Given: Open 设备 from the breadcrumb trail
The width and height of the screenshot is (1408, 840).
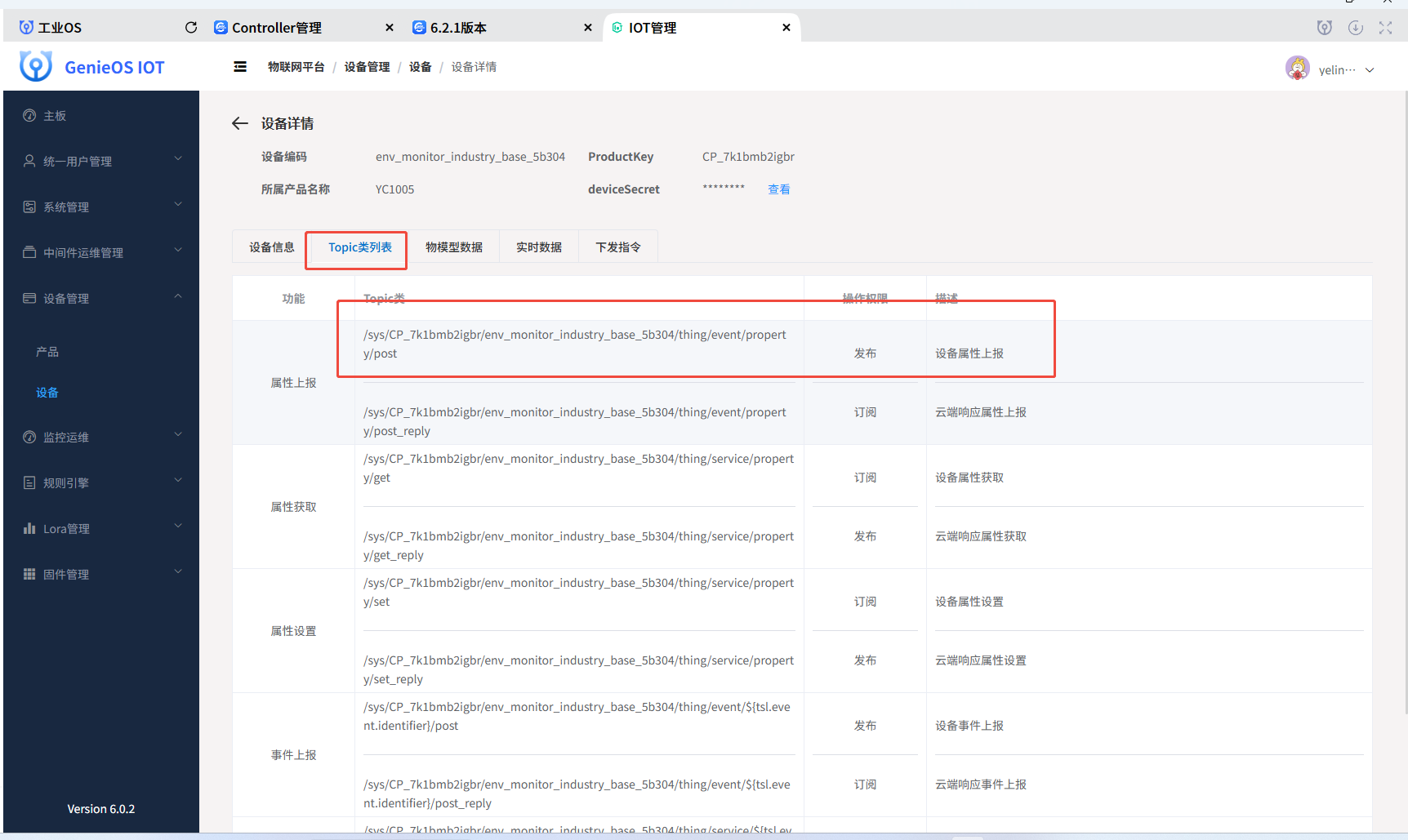Looking at the screenshot, I should pyautogui.click(x=420, y=66).
